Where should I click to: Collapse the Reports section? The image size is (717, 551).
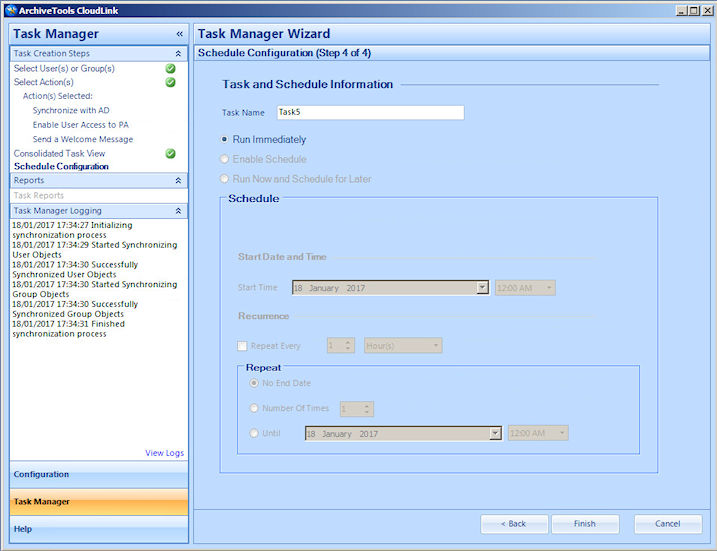click(x=178, y=181)
